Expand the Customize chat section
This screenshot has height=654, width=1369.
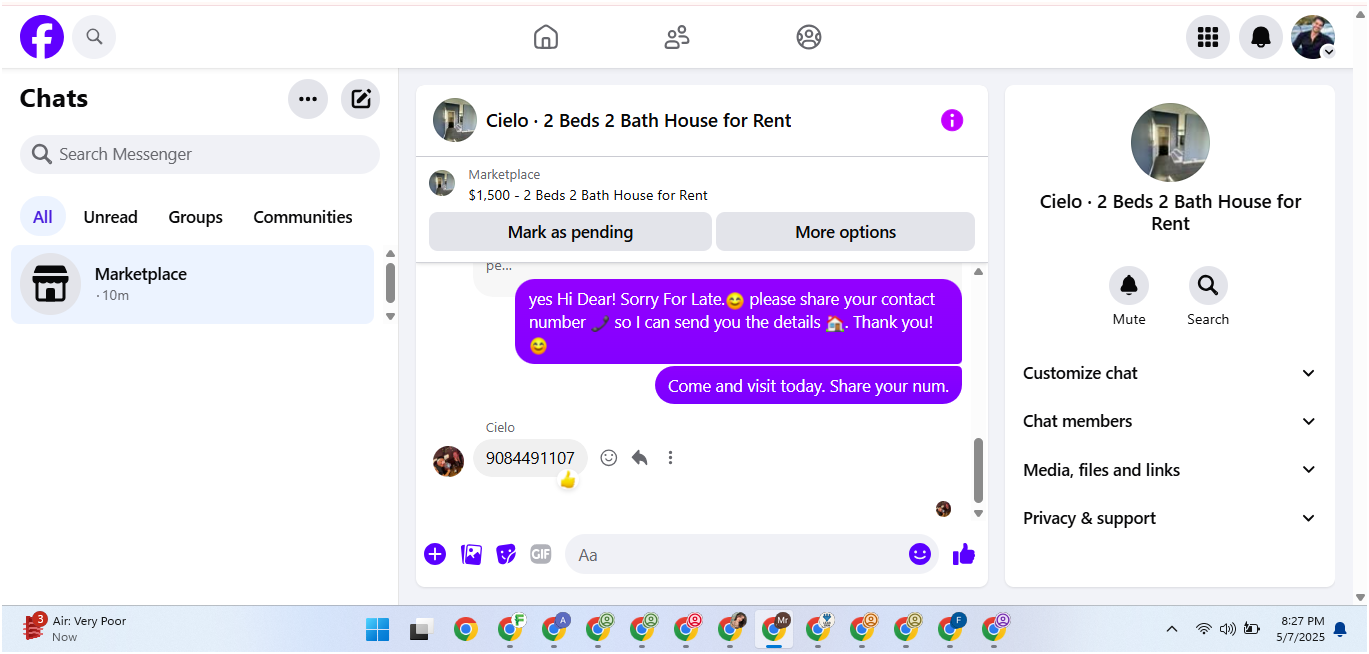pyautogui.click(x=1169, y=373)
